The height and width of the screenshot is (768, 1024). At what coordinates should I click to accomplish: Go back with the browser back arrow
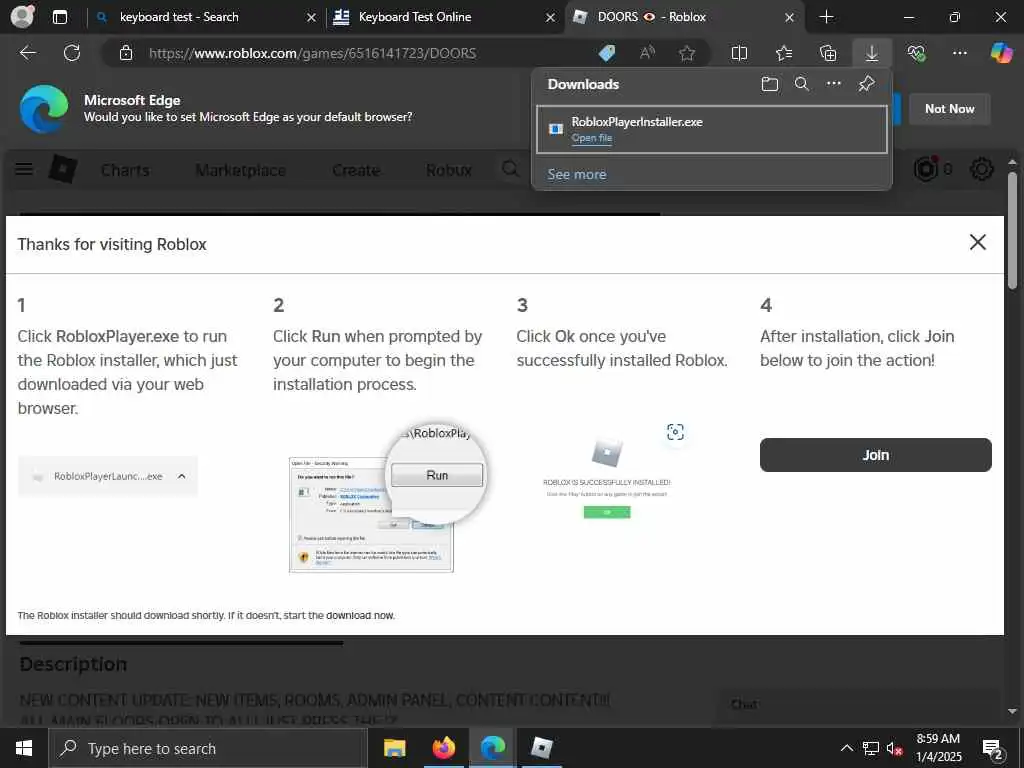[x=28, y=53]
